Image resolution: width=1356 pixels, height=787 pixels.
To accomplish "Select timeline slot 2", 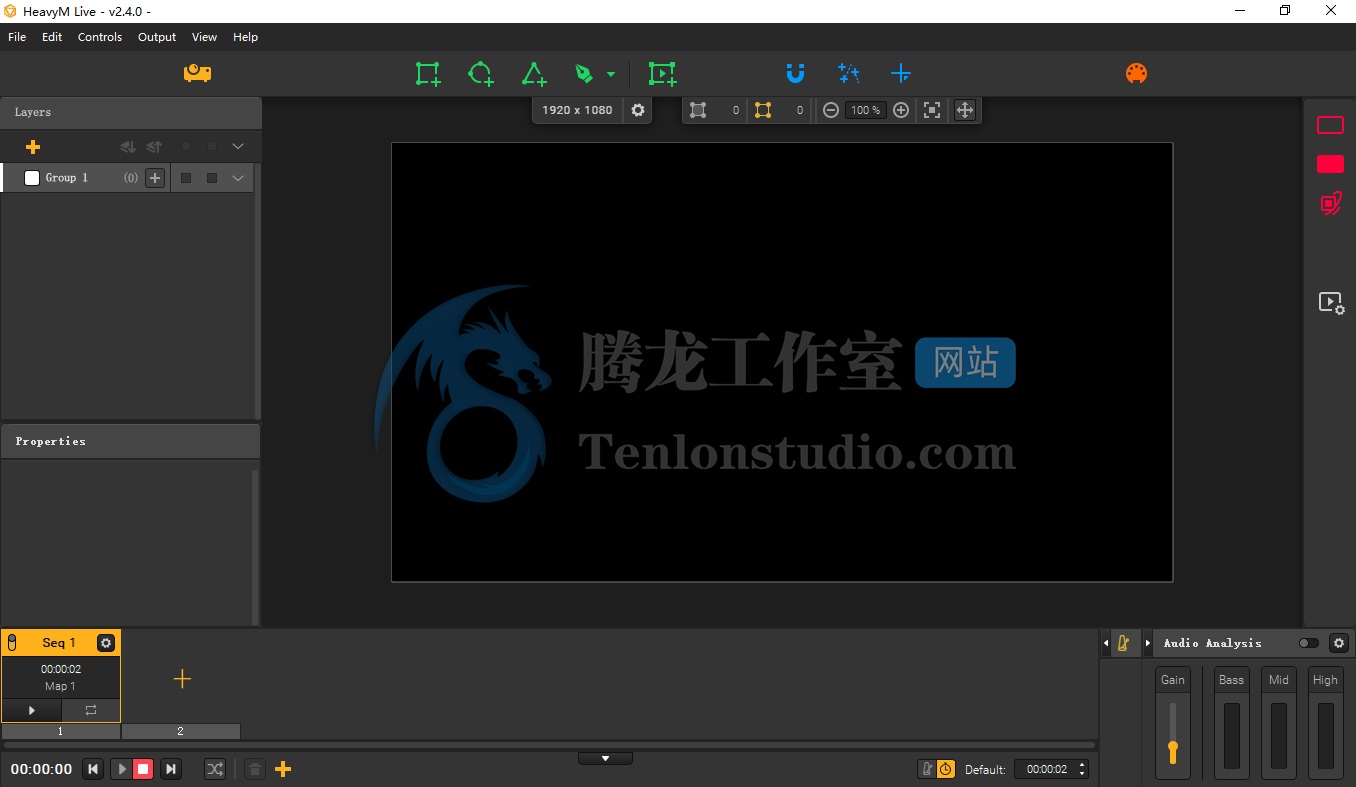I will coord(180,731).
